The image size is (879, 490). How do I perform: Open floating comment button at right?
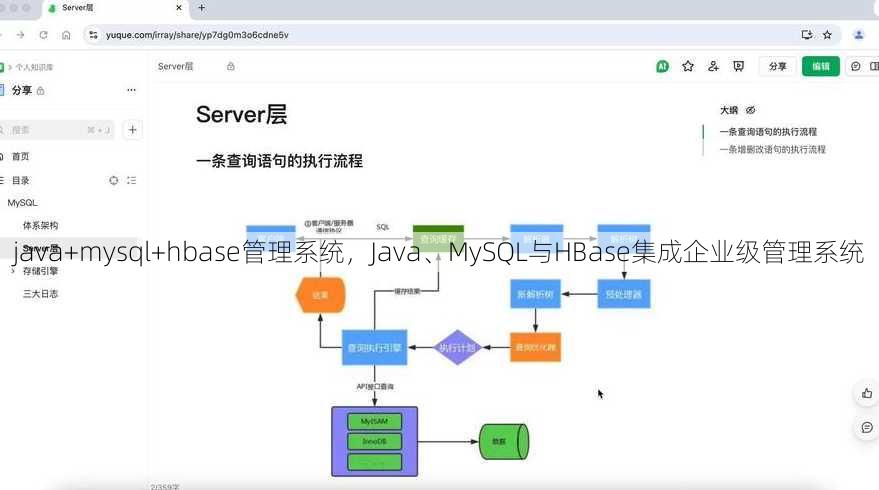(867, 428)
